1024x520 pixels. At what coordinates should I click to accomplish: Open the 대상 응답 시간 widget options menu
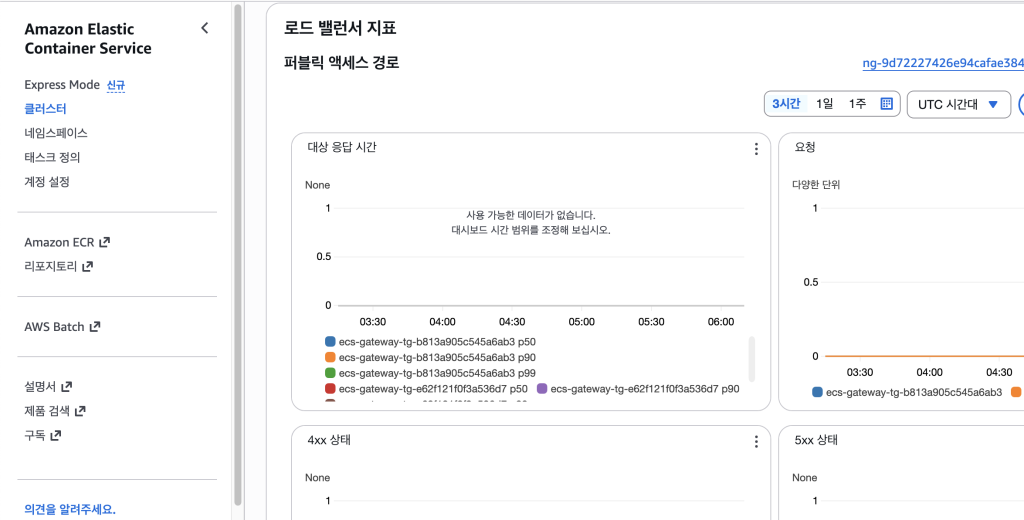756,149
